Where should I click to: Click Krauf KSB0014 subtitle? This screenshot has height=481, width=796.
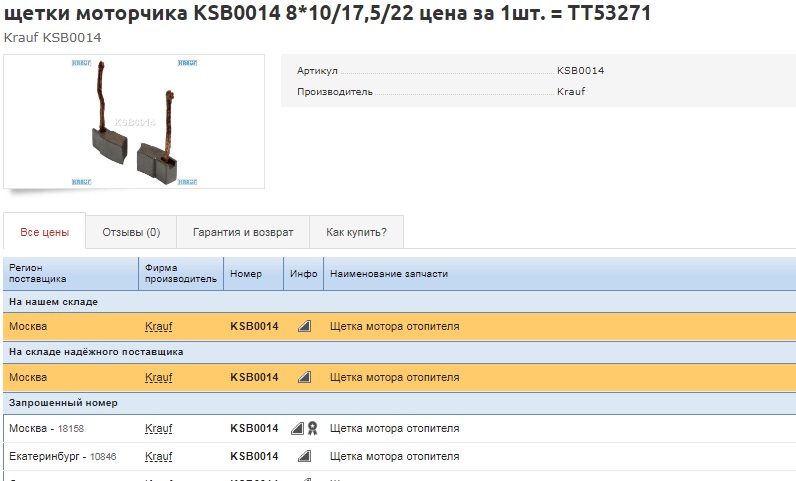pyautogui.click(x=52, y=38)
